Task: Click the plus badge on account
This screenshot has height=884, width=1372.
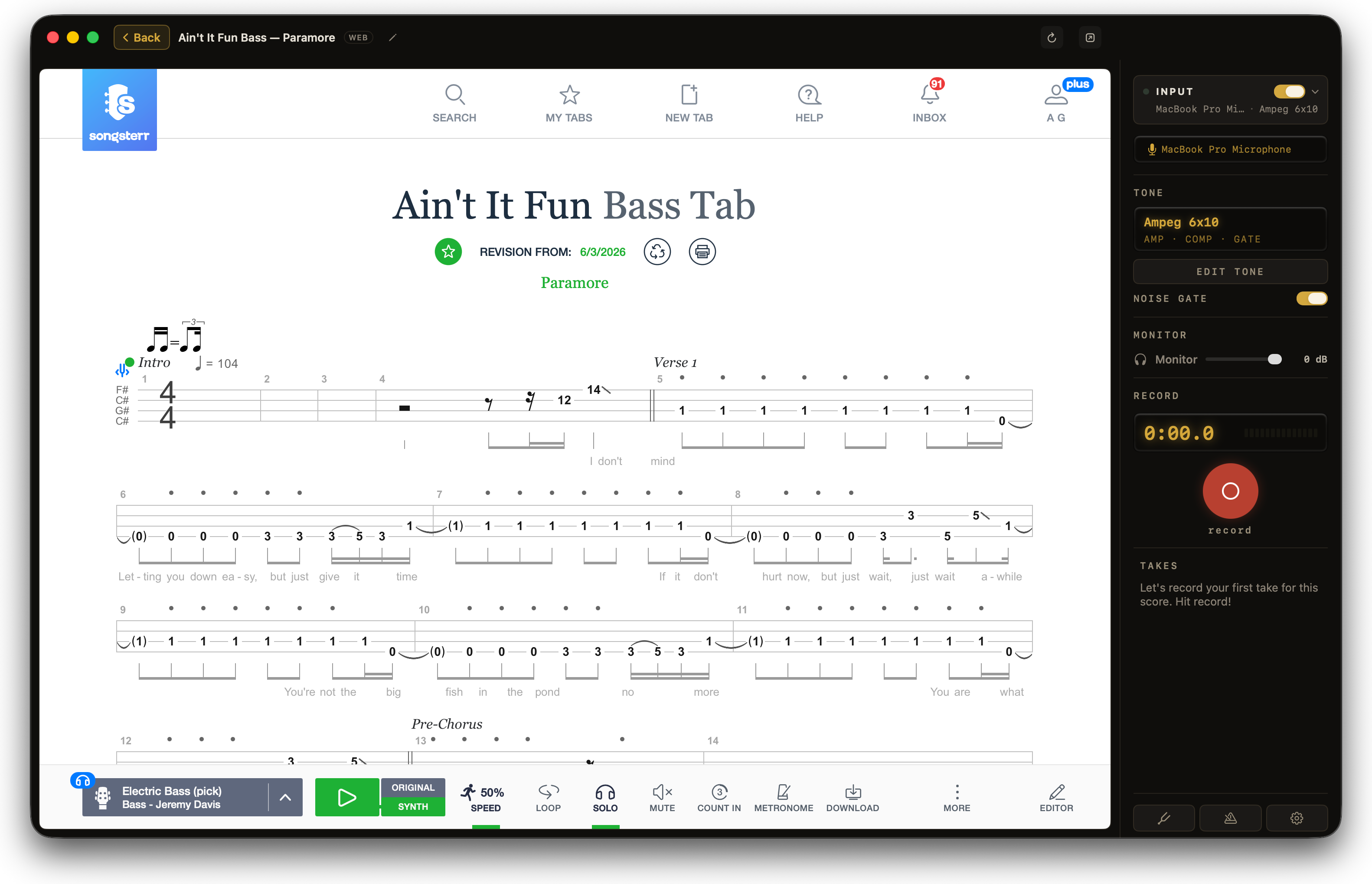Action: point(1078,85)
